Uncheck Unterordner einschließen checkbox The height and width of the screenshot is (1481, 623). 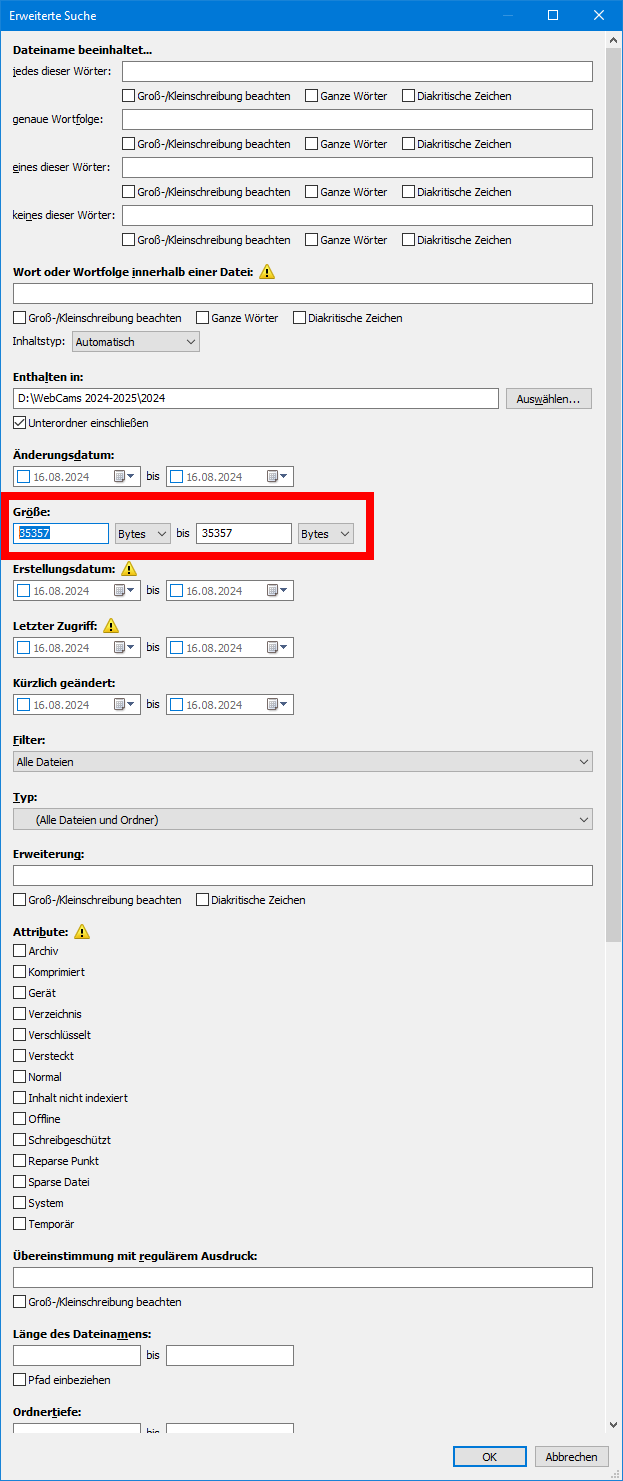pyautogui.click(x=20, y=423)
